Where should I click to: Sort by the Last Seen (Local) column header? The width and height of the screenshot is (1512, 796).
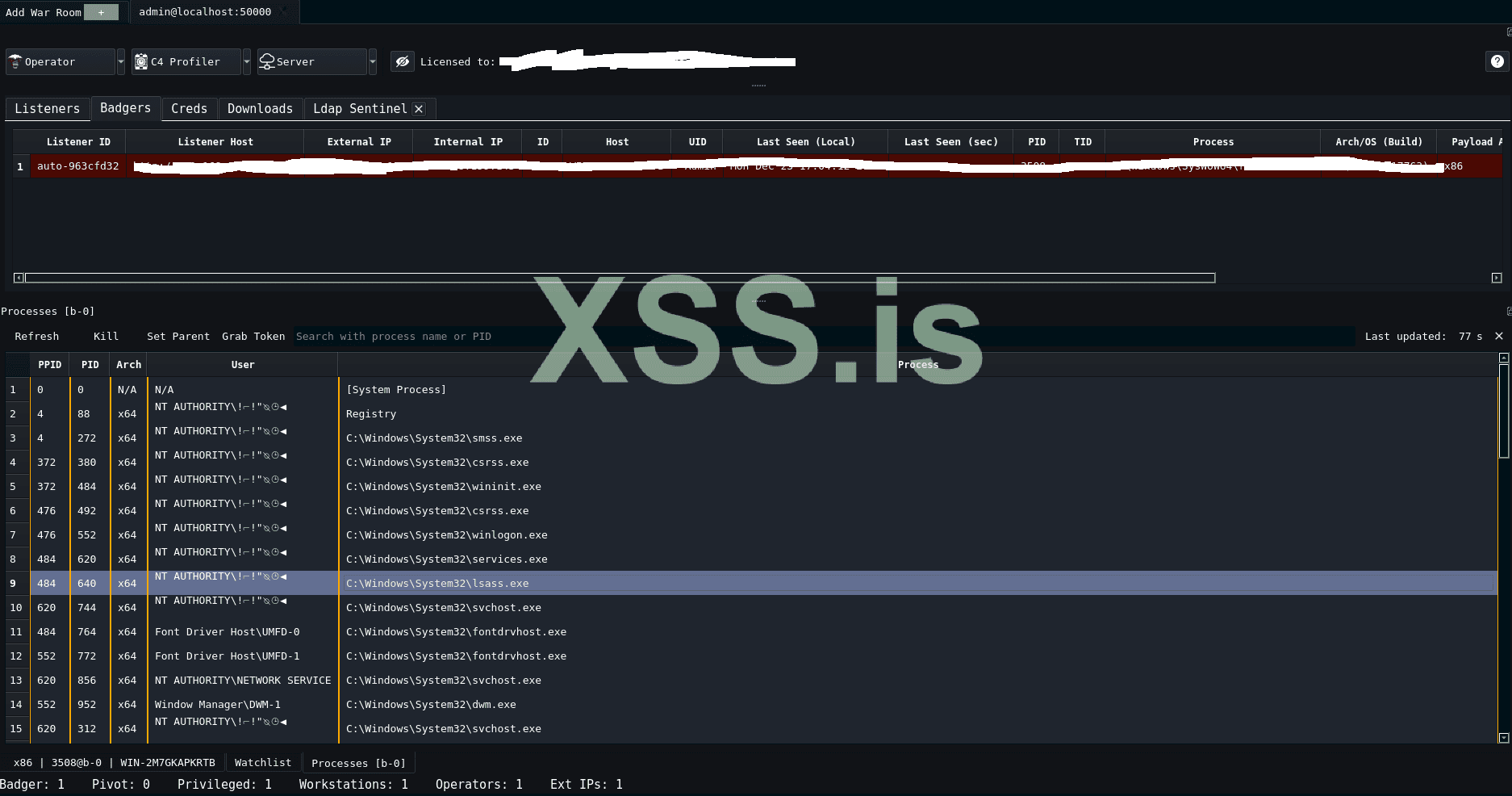805,141
